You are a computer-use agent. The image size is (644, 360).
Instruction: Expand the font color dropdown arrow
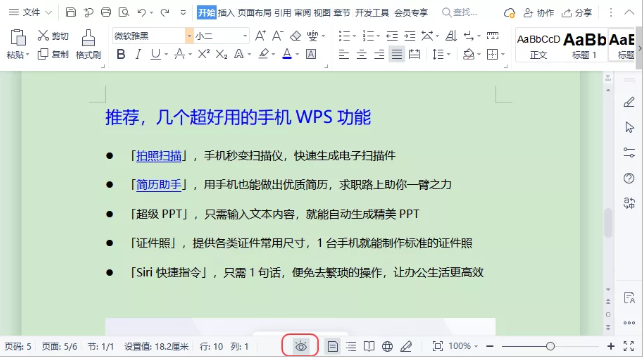pos(297,54)
